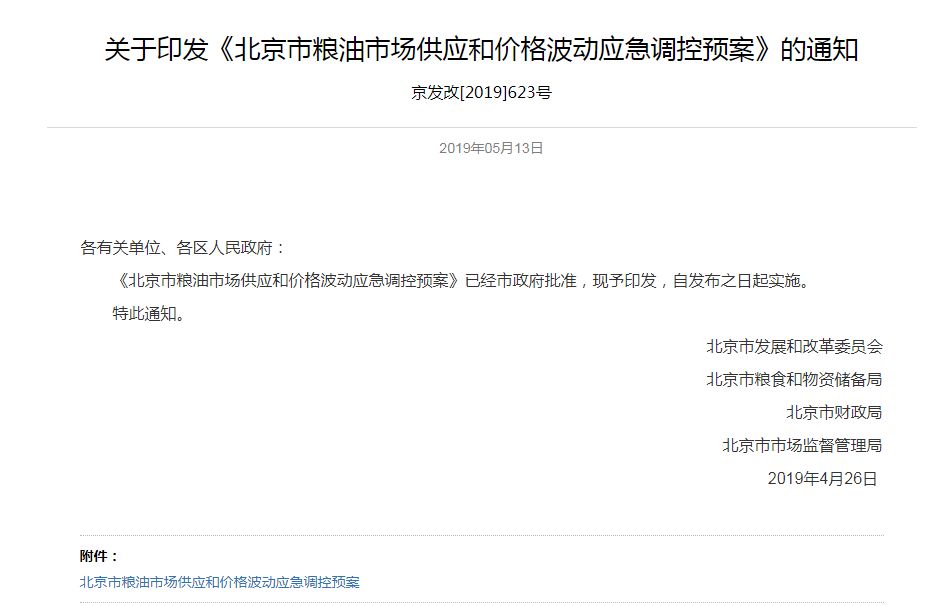947x606 pixels.
Task: Click the signature 北京市粮食和物资储备局
Action: [794, 379]
